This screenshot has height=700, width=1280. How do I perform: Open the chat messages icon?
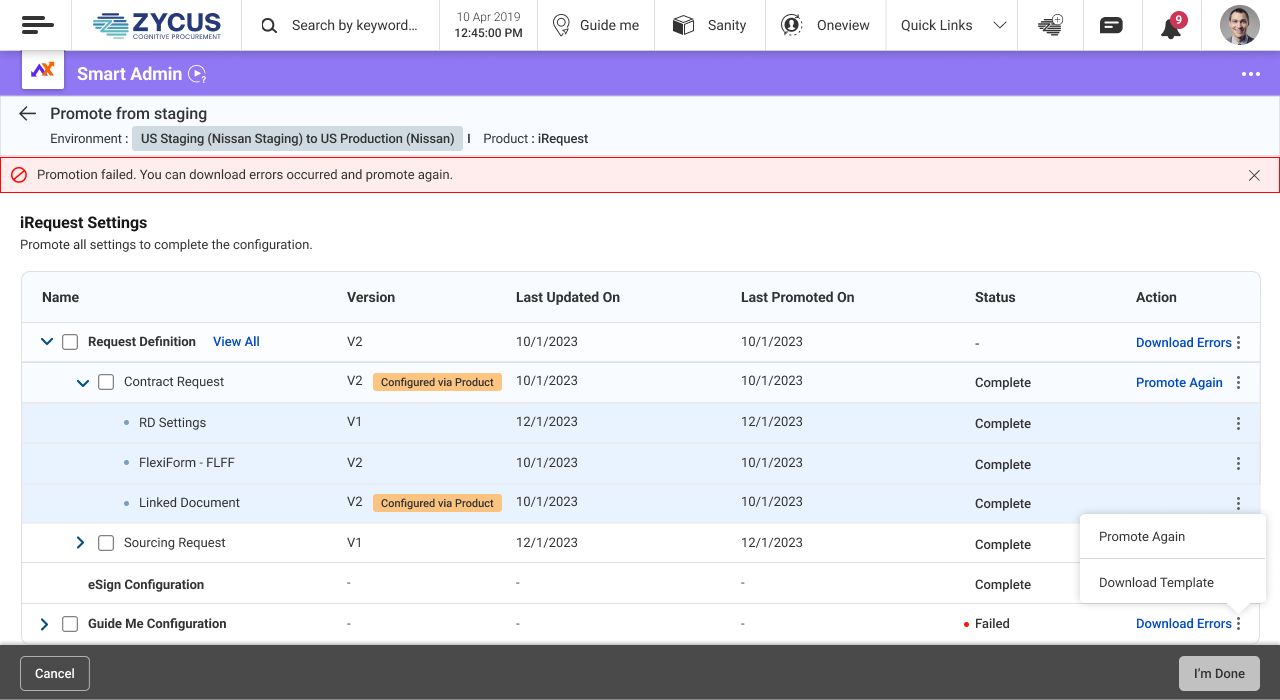1110,26
